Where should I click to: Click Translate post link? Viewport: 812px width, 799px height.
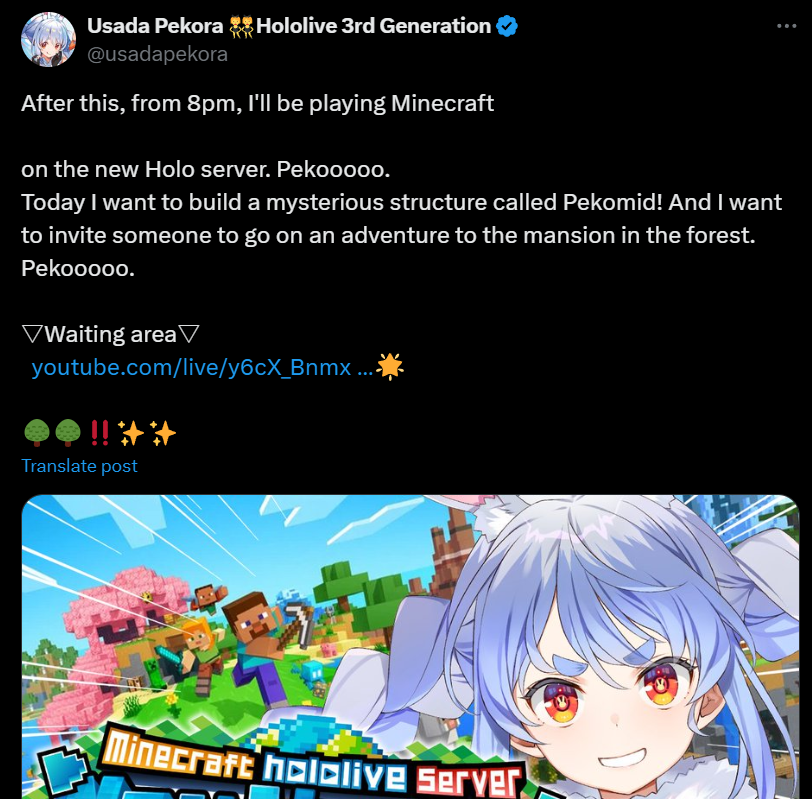[x=79, y=466]
